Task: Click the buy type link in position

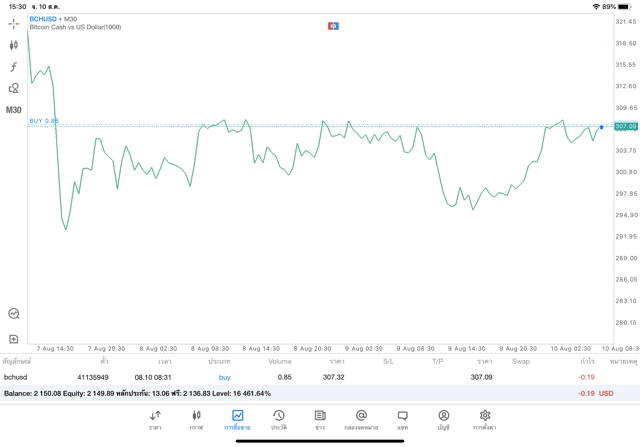Action: pos(224,377)
